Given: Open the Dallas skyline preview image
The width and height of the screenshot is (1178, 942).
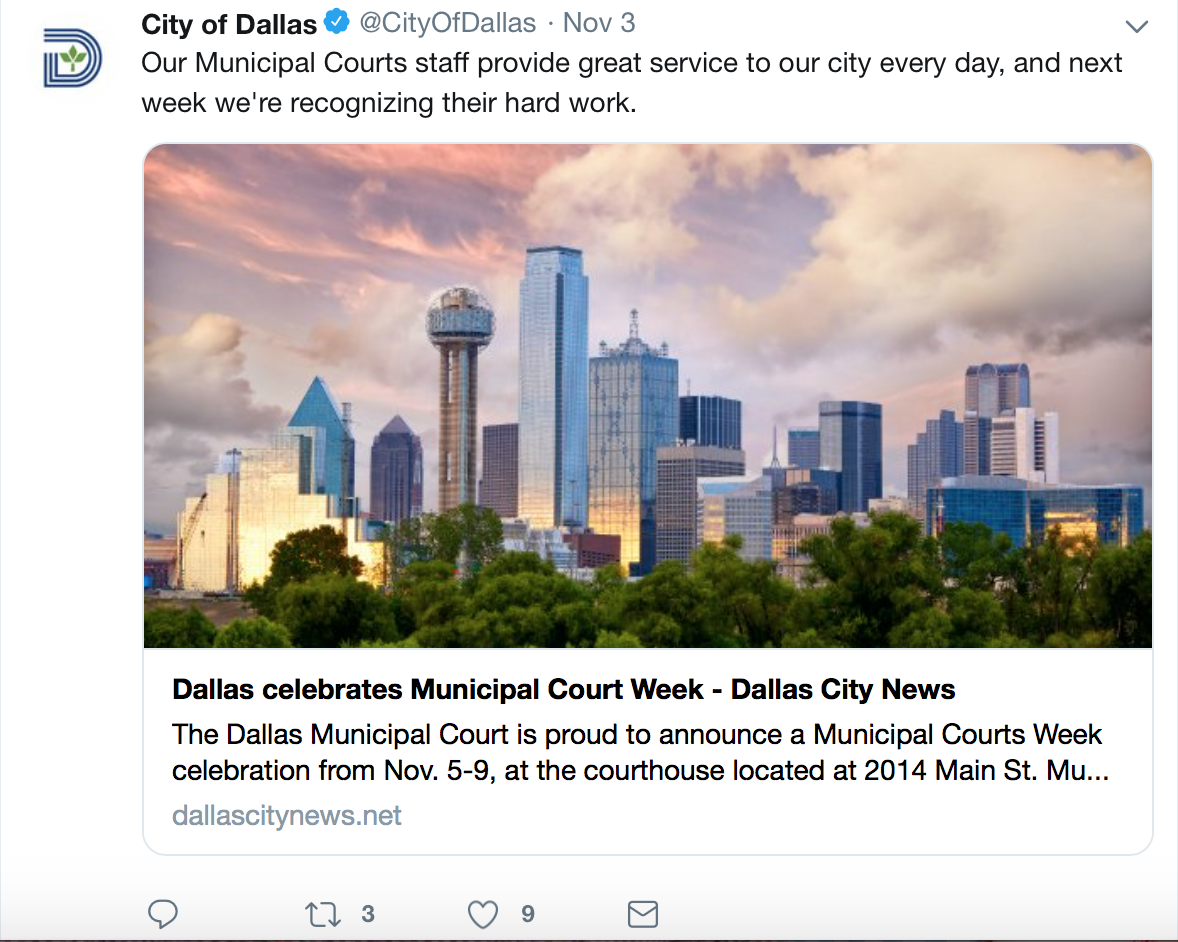Looking at the screenshot, I should pyautogui.click(x=648, y=396).
